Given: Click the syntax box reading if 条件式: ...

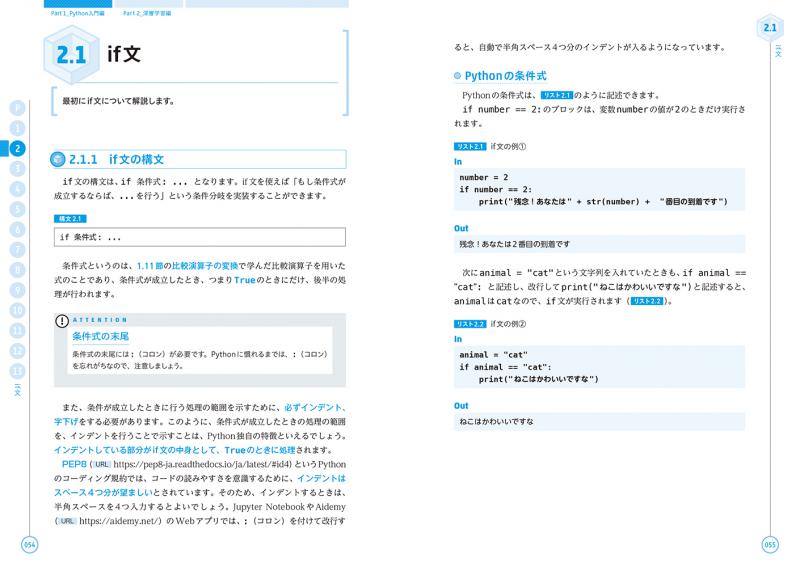Looking at the screenshot, I should pos(199,237).
